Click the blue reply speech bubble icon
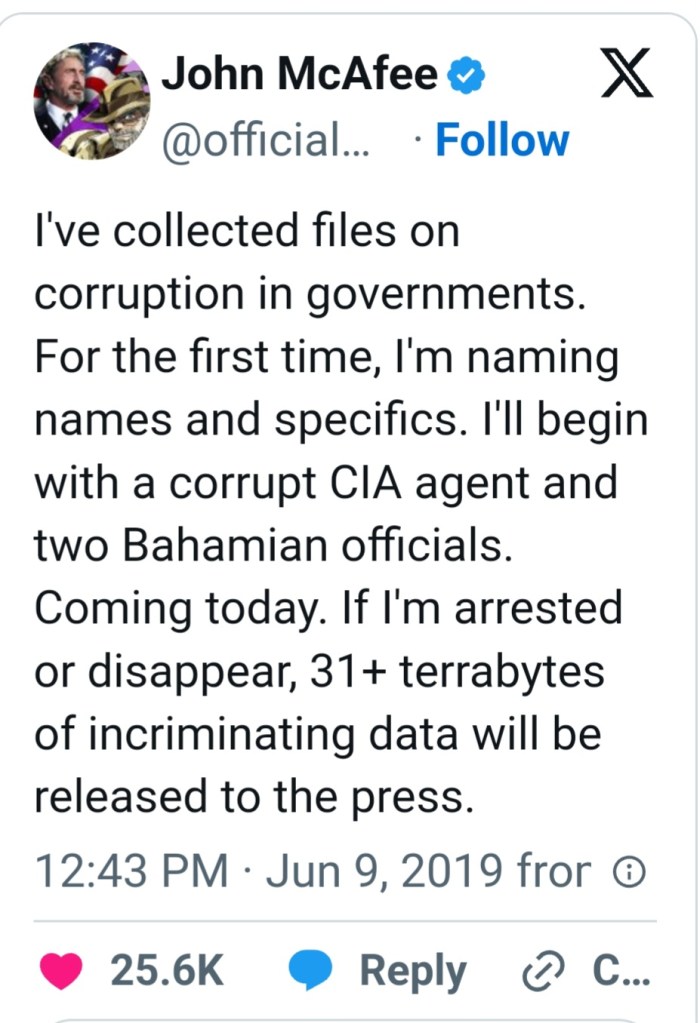This screenshot has height=1023, width=700. coord(311,971)
